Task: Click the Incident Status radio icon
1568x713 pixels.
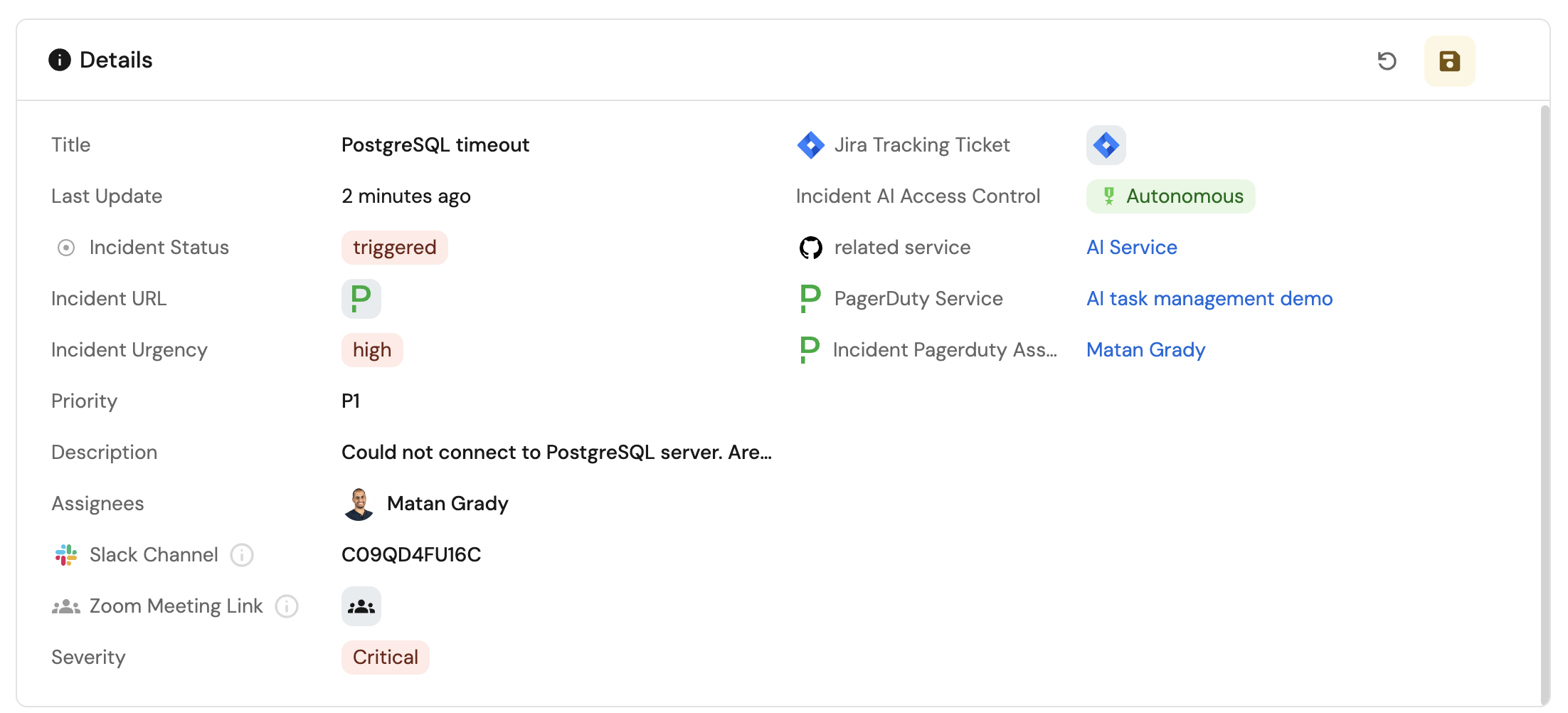Action: coord(66,248)
